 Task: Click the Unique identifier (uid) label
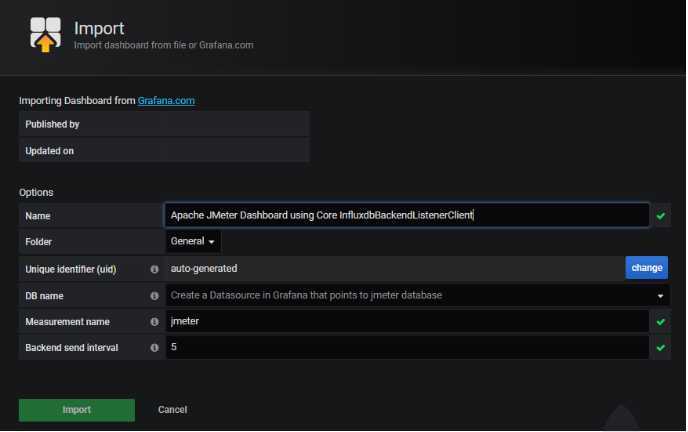(71, 269)
